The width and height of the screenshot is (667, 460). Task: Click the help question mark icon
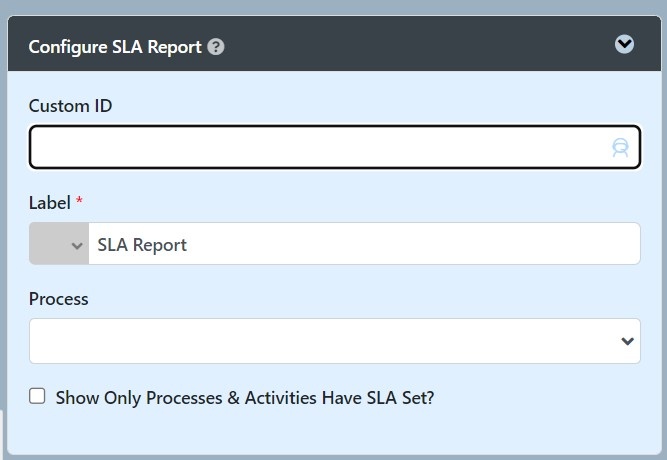click(x=216, y=47)
